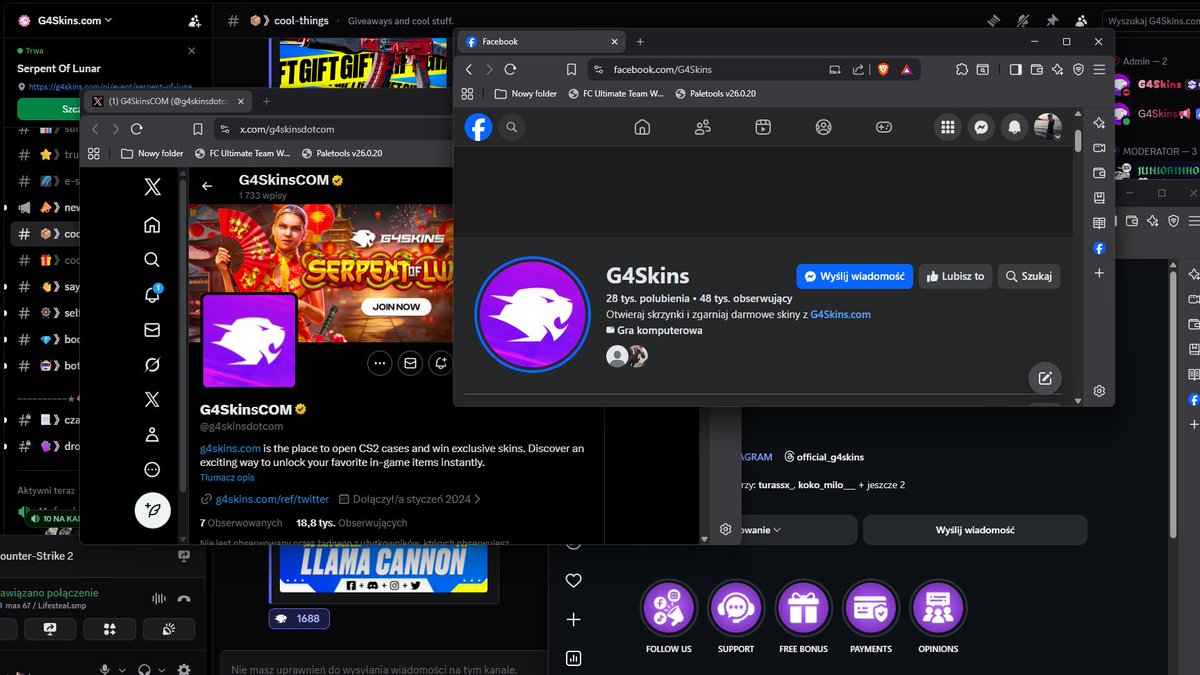
Task: Open Facebook account avatar dropdown
Action: point(1048,127)
